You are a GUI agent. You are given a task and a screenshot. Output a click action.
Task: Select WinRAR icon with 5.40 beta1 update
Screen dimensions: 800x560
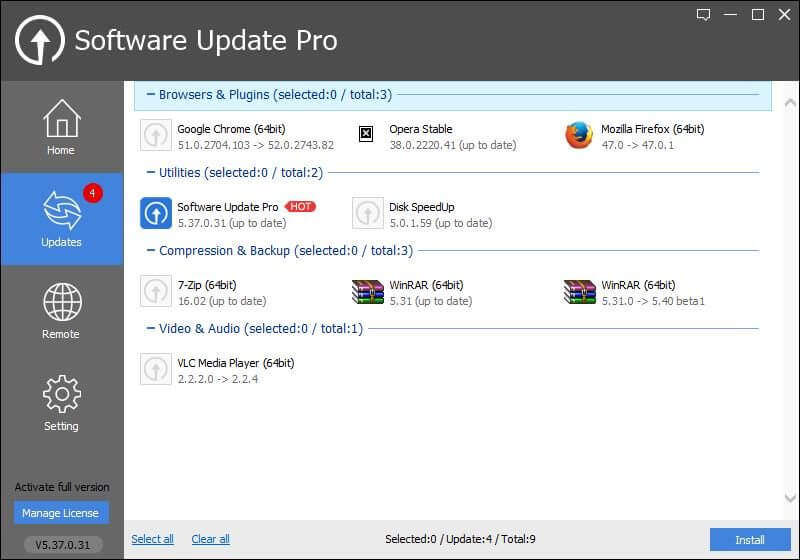click(x=580, y=291)
